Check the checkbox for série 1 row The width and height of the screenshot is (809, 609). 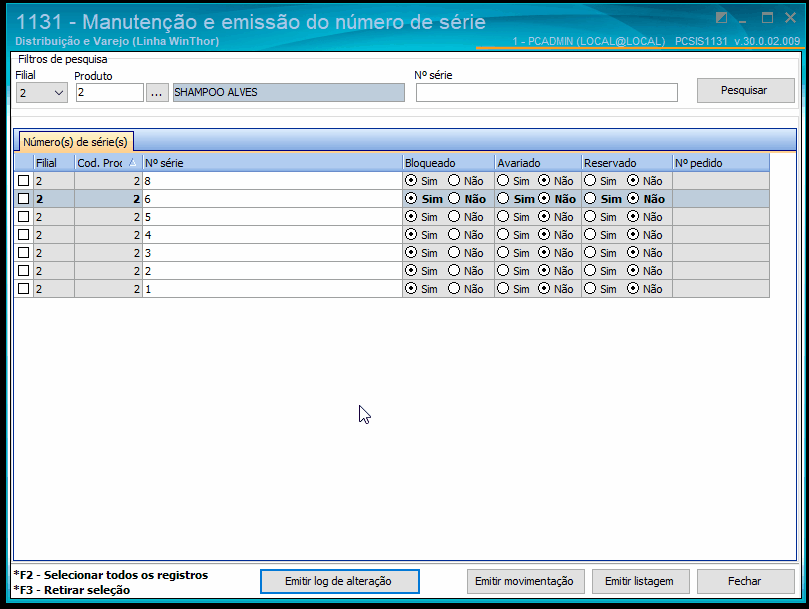tap(23, 289)
